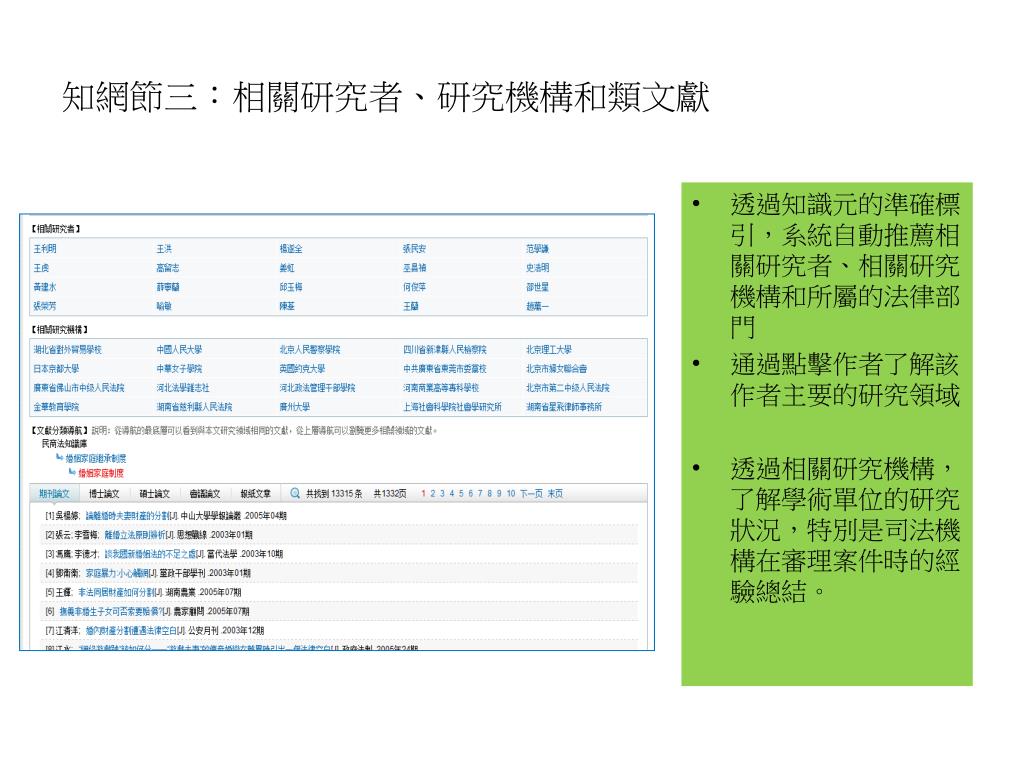The height and width of the screenshot is (768, 1024).
Task: Open the 會議論文 tab
Action: pyautogui.click(x=204, y=494)
